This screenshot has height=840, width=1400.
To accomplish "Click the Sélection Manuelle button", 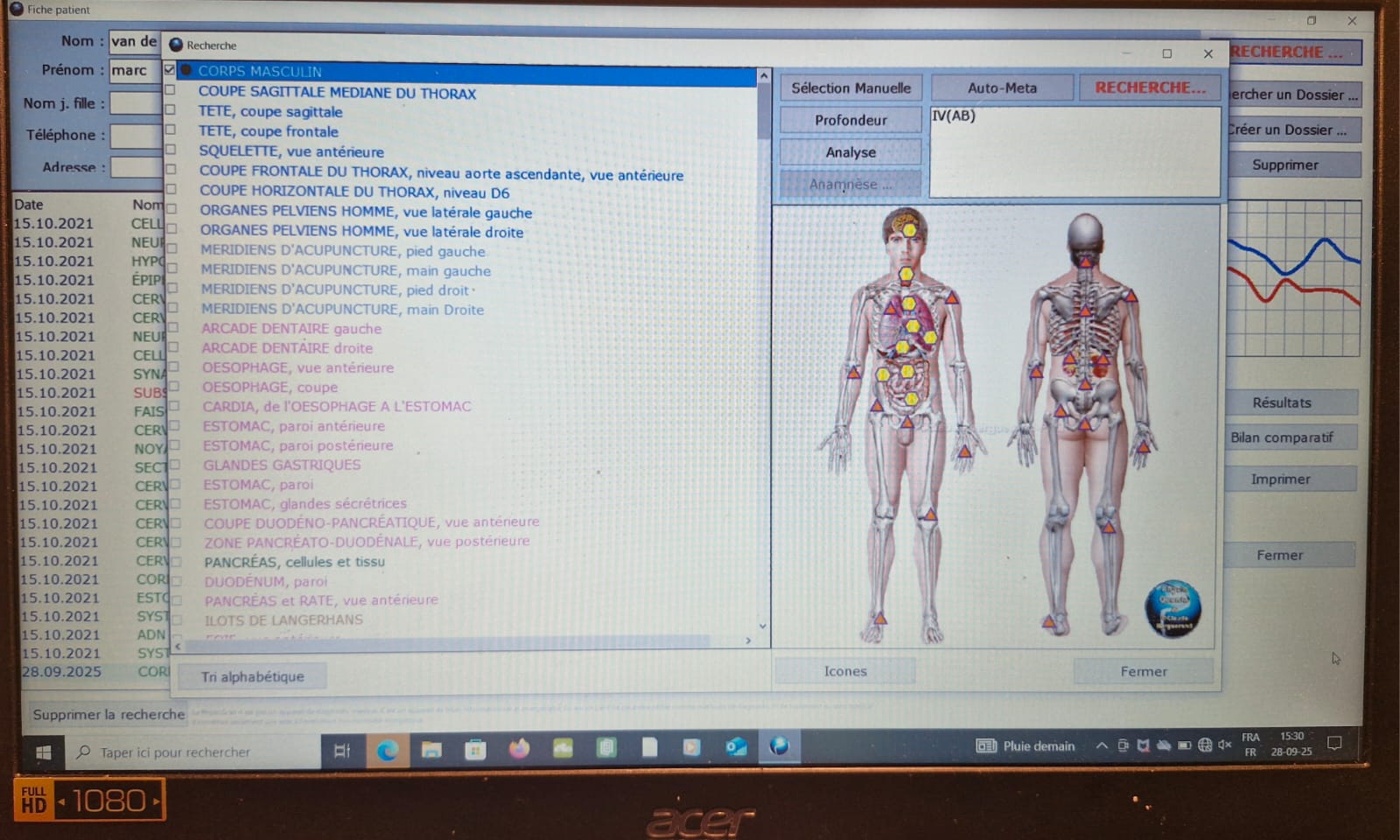I will point(850,87).
